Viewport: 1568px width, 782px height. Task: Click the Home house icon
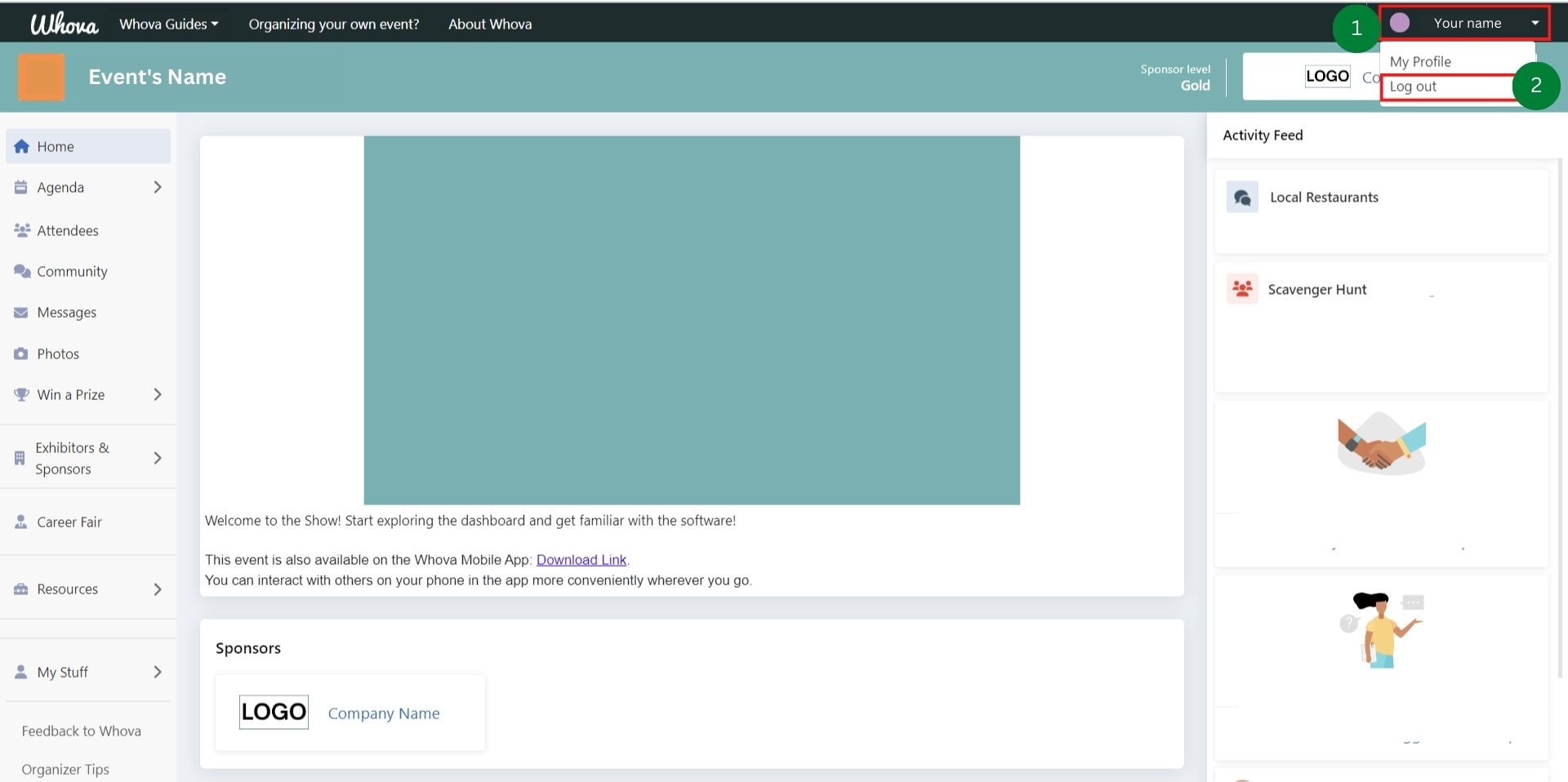(x=22, y=147)
